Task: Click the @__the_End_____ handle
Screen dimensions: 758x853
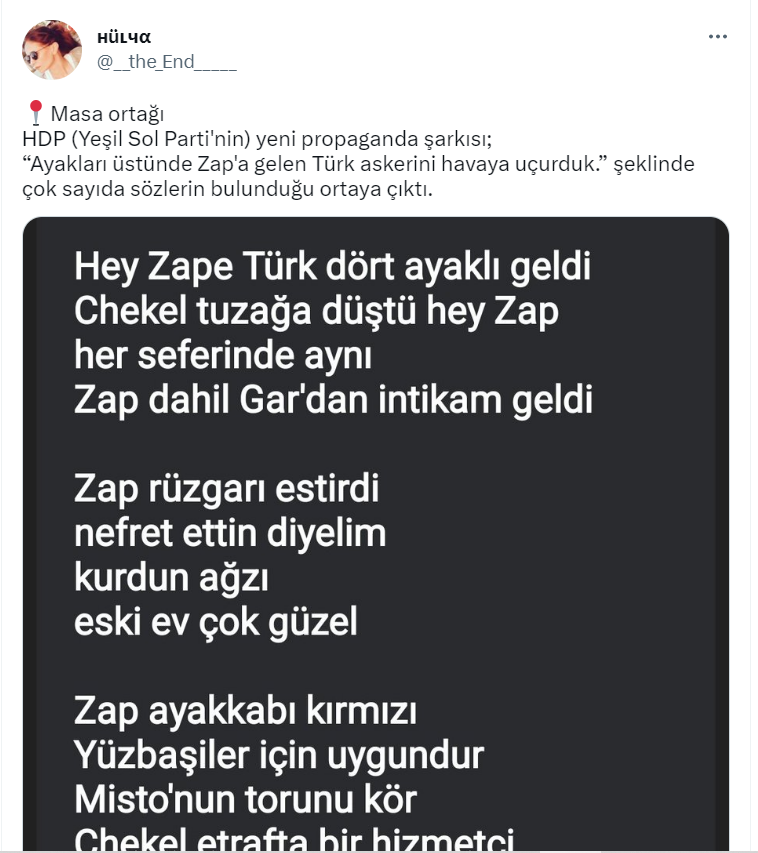Action: point(167,62)
